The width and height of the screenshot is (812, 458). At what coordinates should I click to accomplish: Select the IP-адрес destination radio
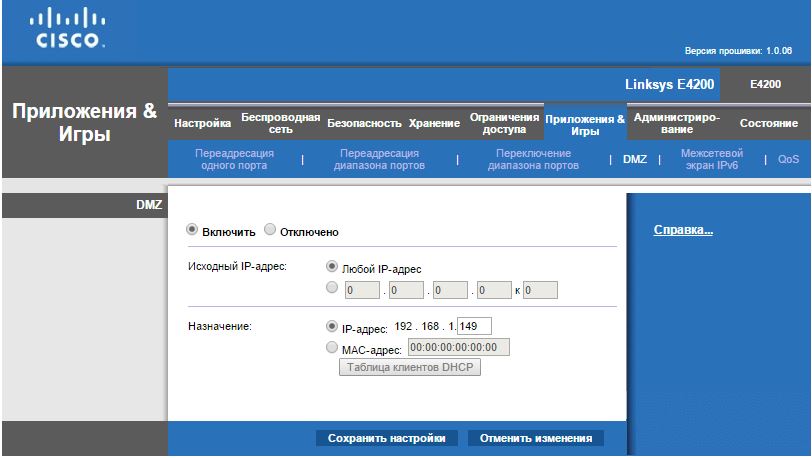(x=332, y=326)
